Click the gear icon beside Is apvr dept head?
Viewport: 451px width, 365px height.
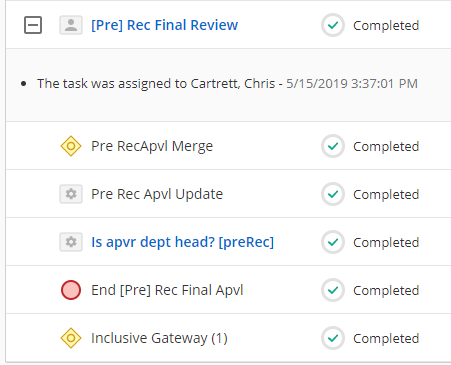tap(71, 242)
